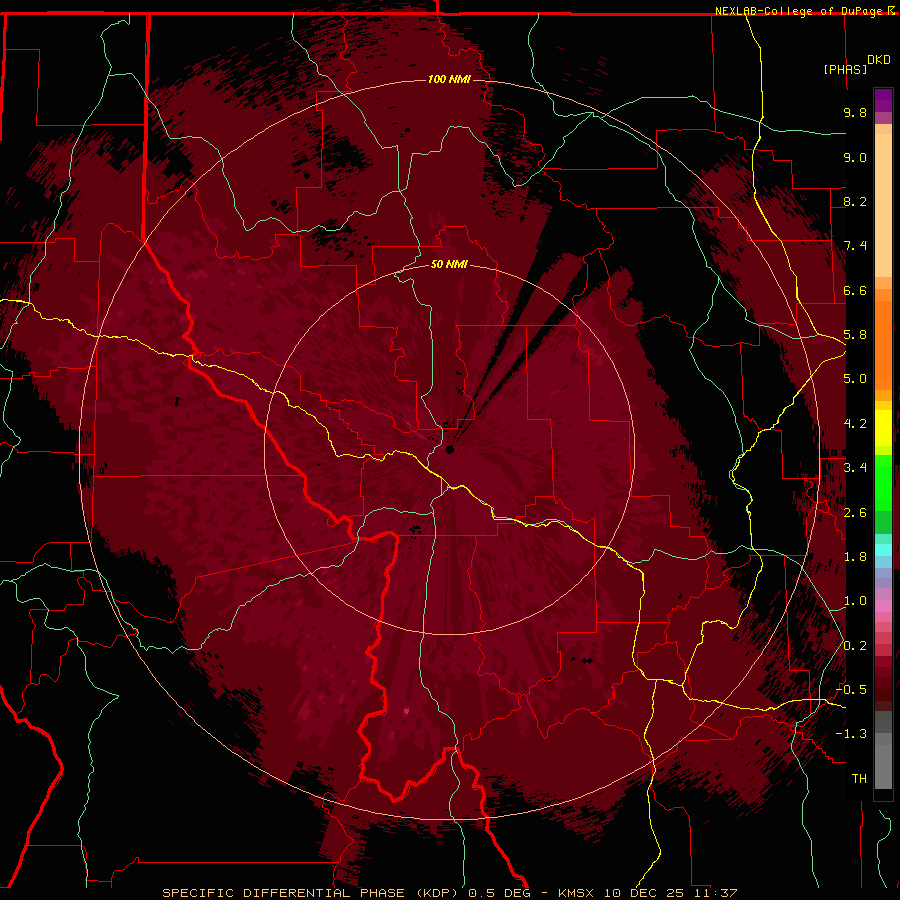Click the cyan segment of the color bar
Viewport: 900px width, 900px height.
[x=883, y=550]
